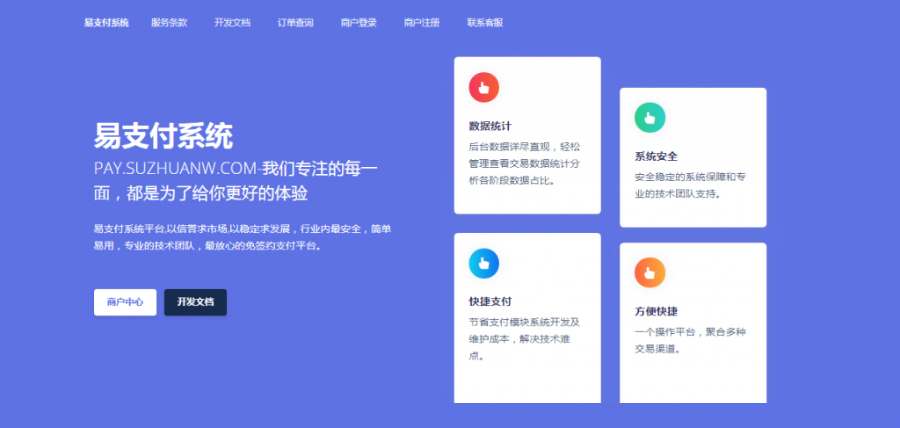900x428 pixels.
Task: Click the red thumbs-up icon above 数据统计
Action: click(484, 87)
